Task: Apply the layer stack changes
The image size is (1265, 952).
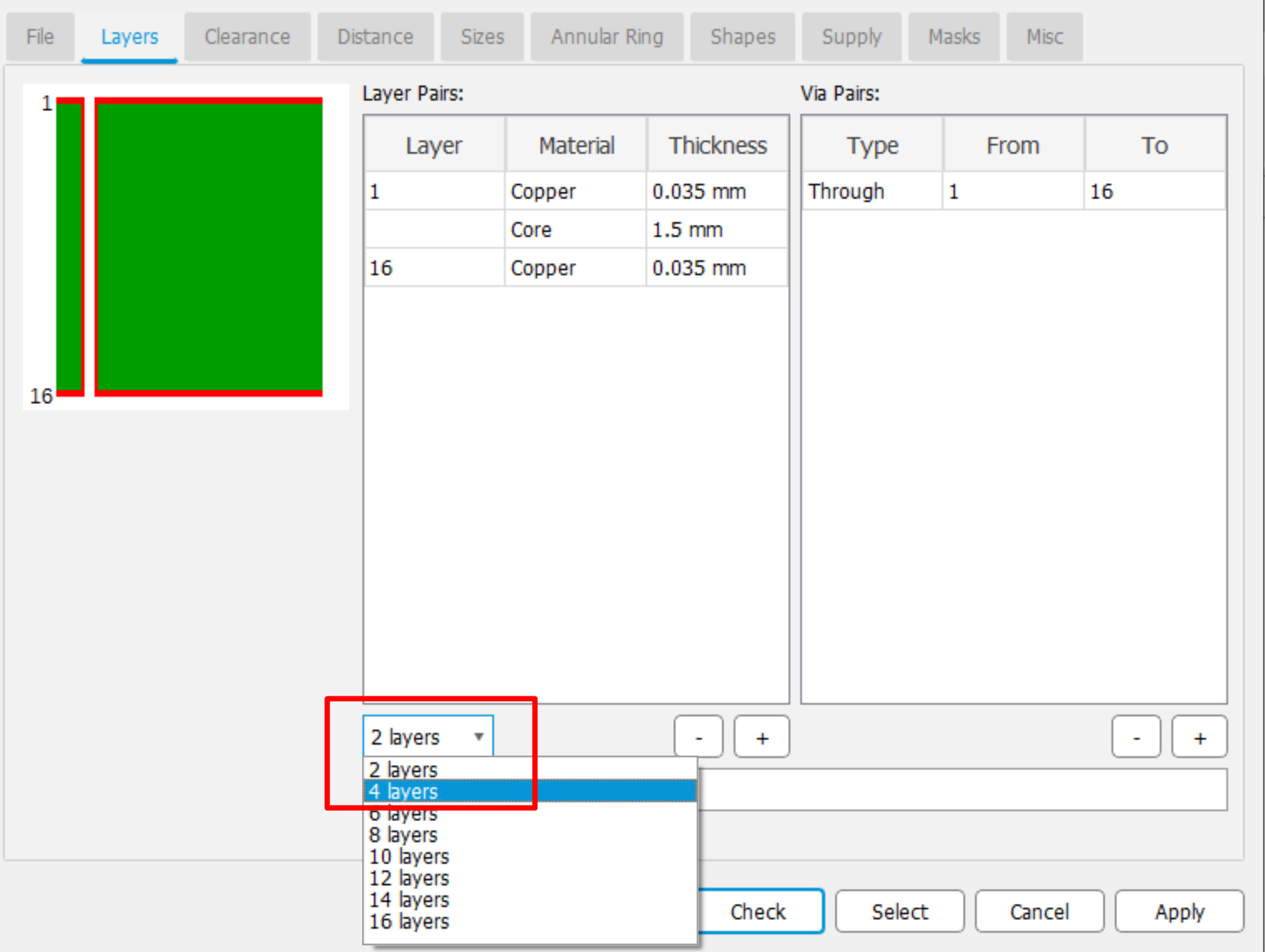Action: pyautogui.click(x=1178, y=911)
